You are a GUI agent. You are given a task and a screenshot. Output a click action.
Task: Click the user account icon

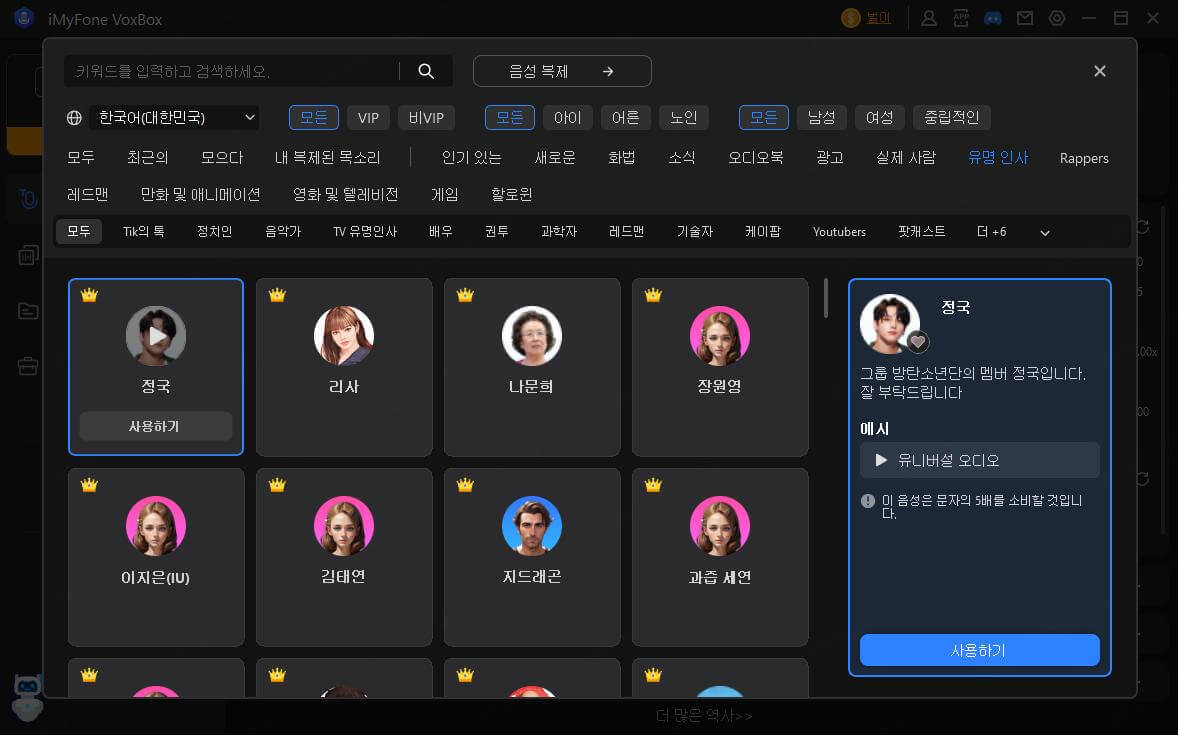tap(929, 18)
